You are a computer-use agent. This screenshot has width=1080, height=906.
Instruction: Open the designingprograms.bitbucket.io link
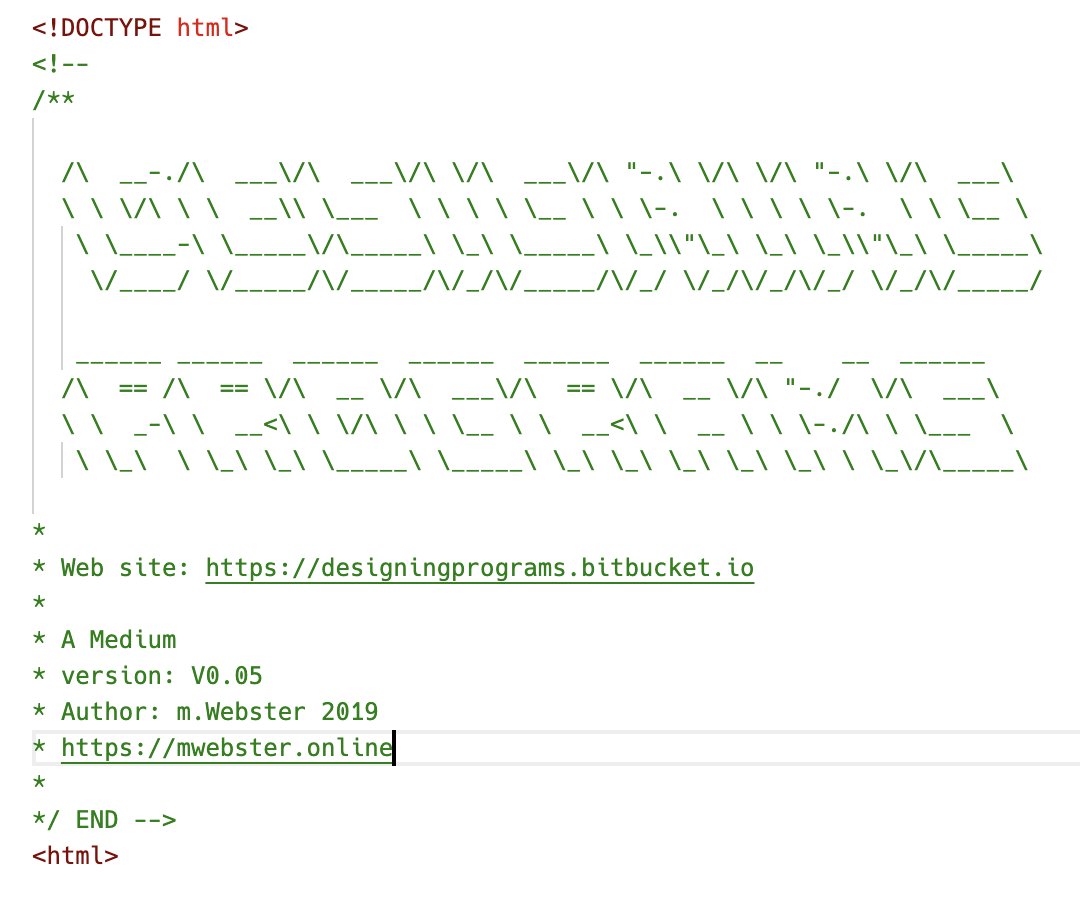479,568
